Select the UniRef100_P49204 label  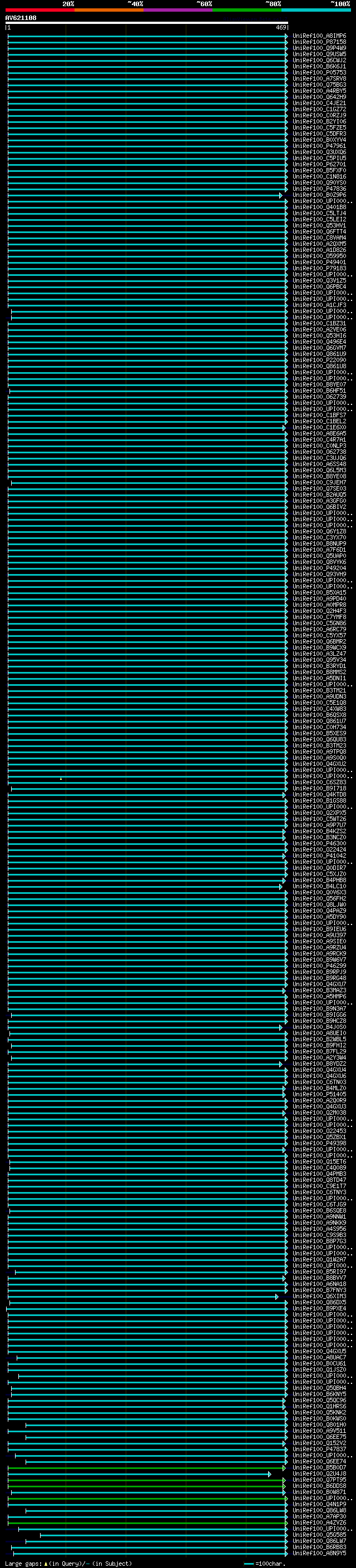coord(319,568)
